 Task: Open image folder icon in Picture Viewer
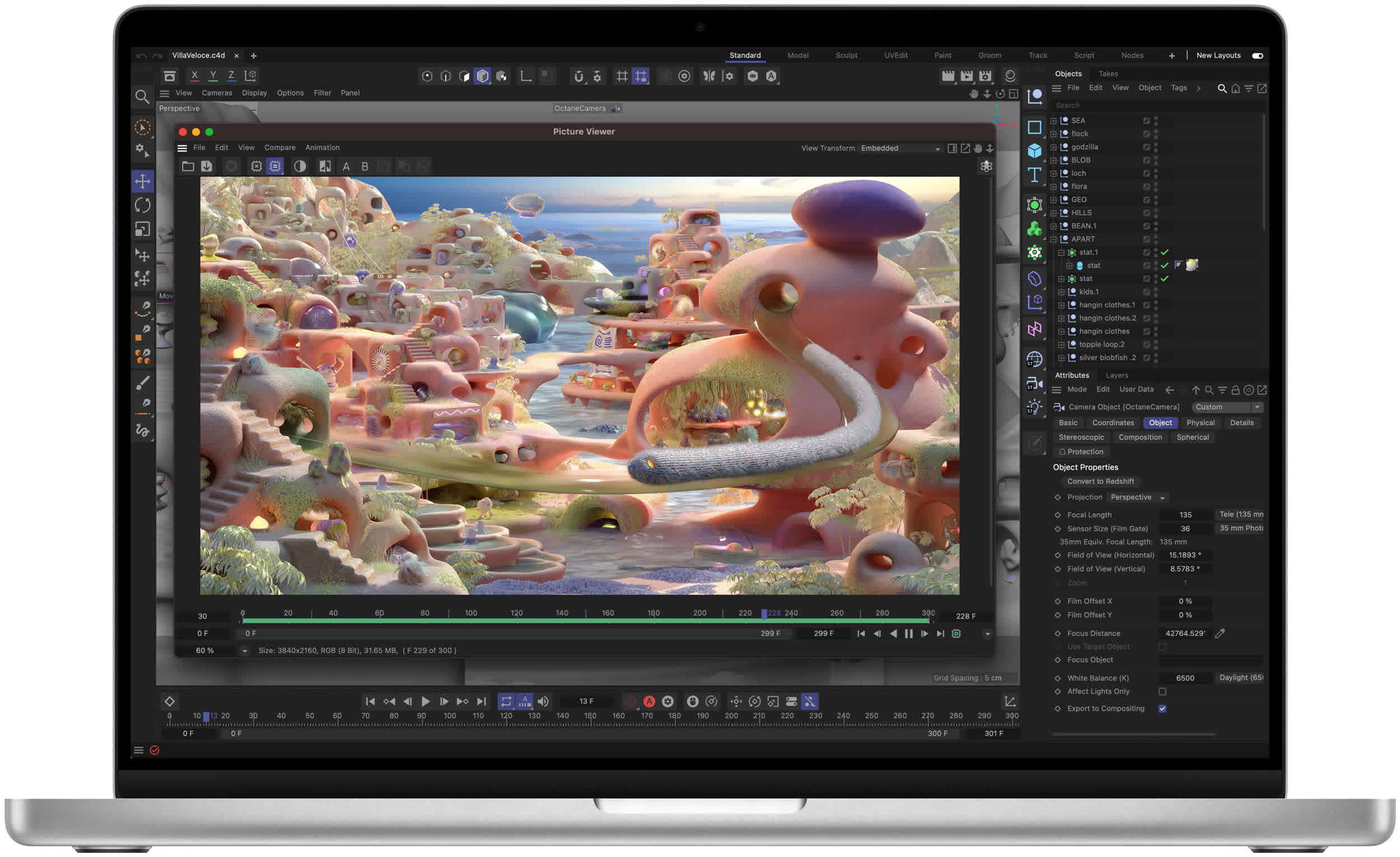188,166
